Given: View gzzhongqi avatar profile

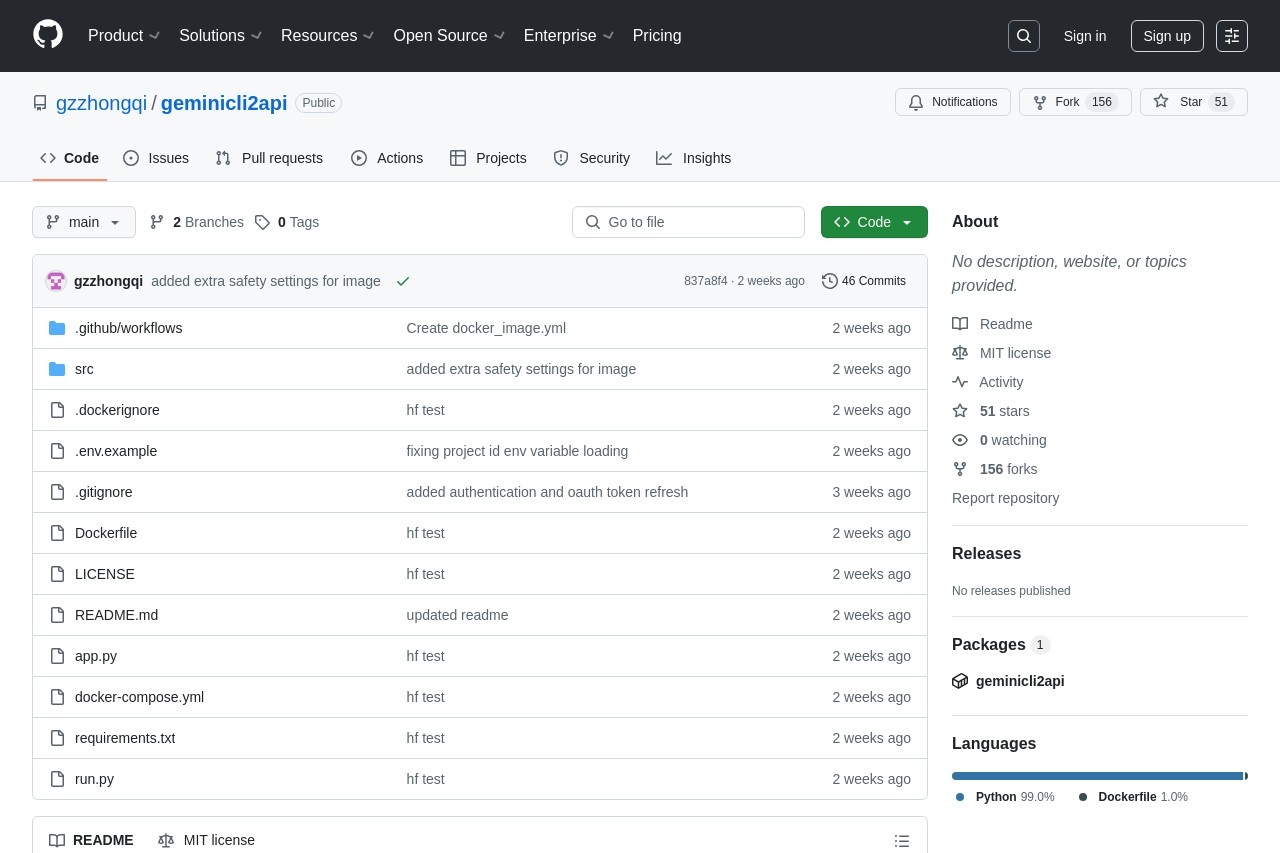Looking at the screenshot, I should coord(56,281).
